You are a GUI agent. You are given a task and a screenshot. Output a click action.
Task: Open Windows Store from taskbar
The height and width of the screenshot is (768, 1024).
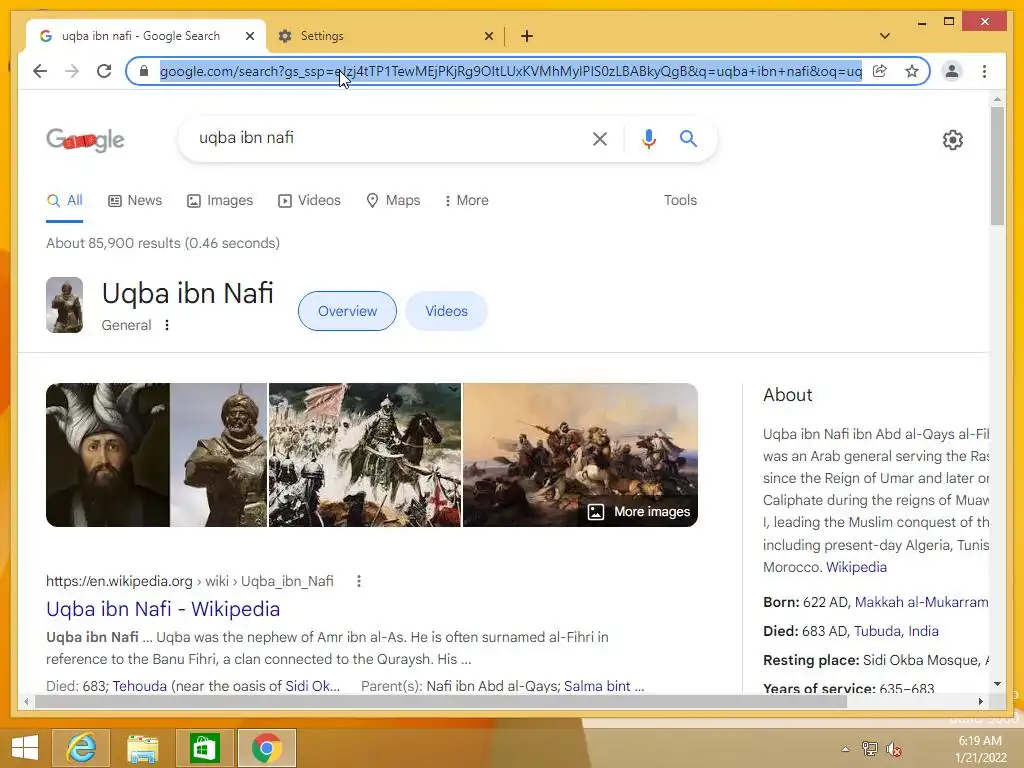(204, 748)
